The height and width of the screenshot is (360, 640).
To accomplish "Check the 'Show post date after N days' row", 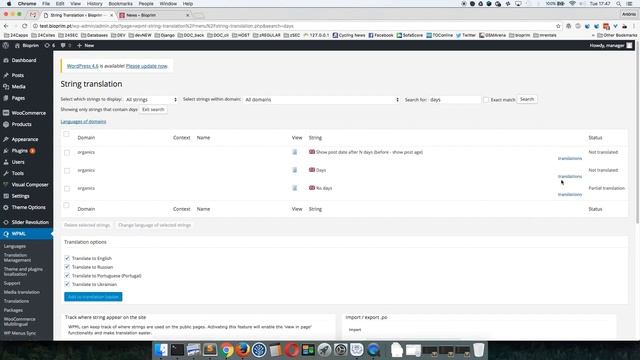I will point(67,153).
